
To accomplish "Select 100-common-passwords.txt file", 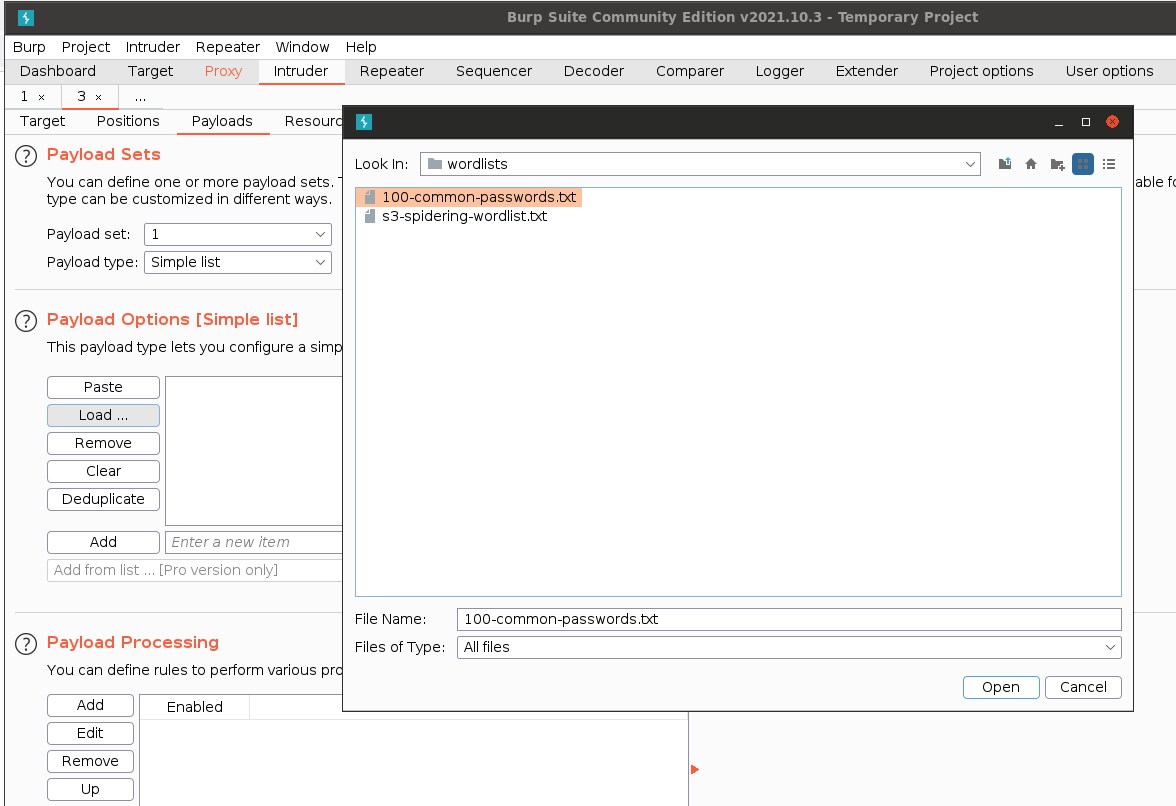I will 478,198.
